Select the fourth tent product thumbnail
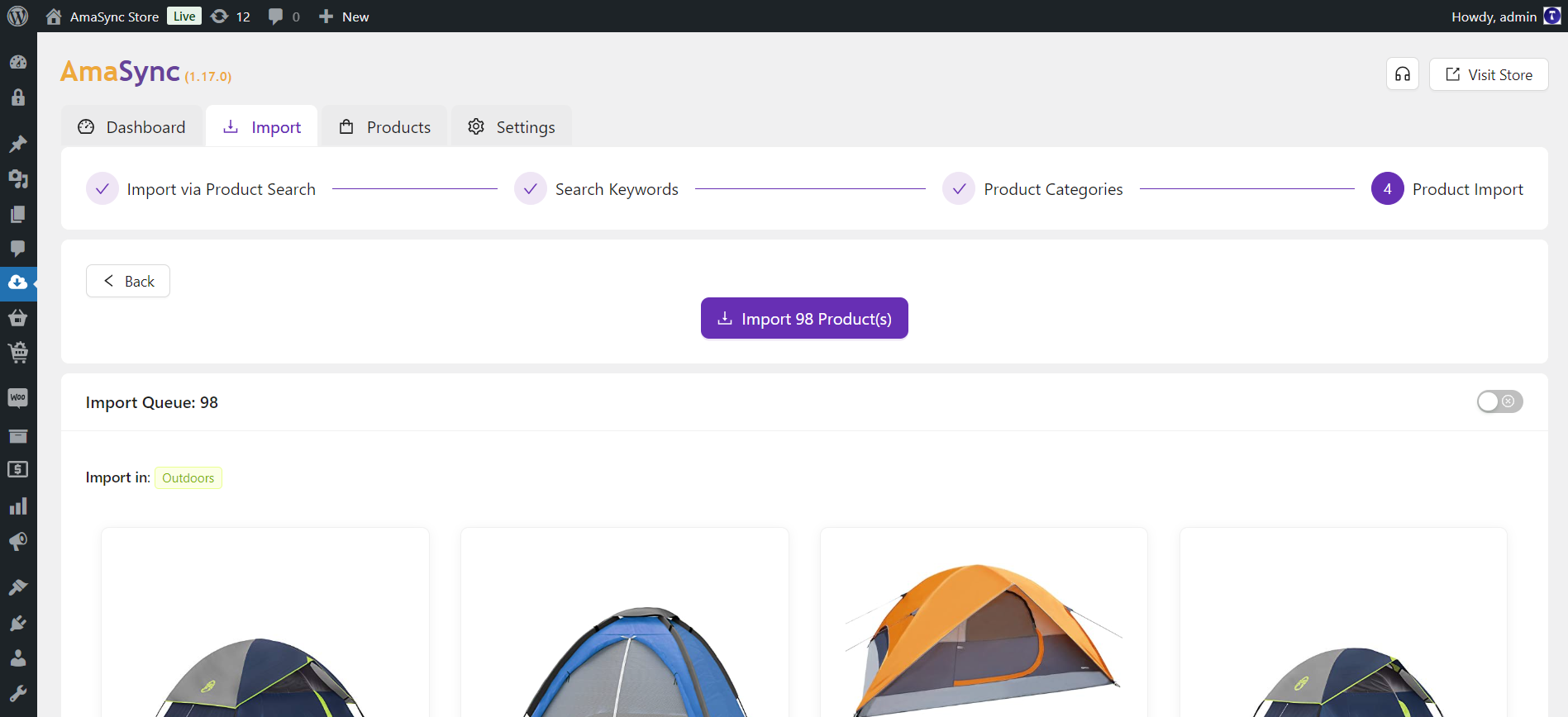 (x=1343, y=623)
